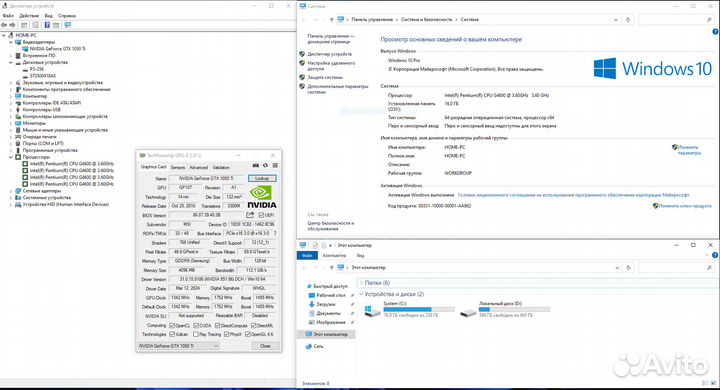This screenshot has height=390, width=720.
Task: Open the Действие menu in Device Manager
Action: click(x=29, y=16)
